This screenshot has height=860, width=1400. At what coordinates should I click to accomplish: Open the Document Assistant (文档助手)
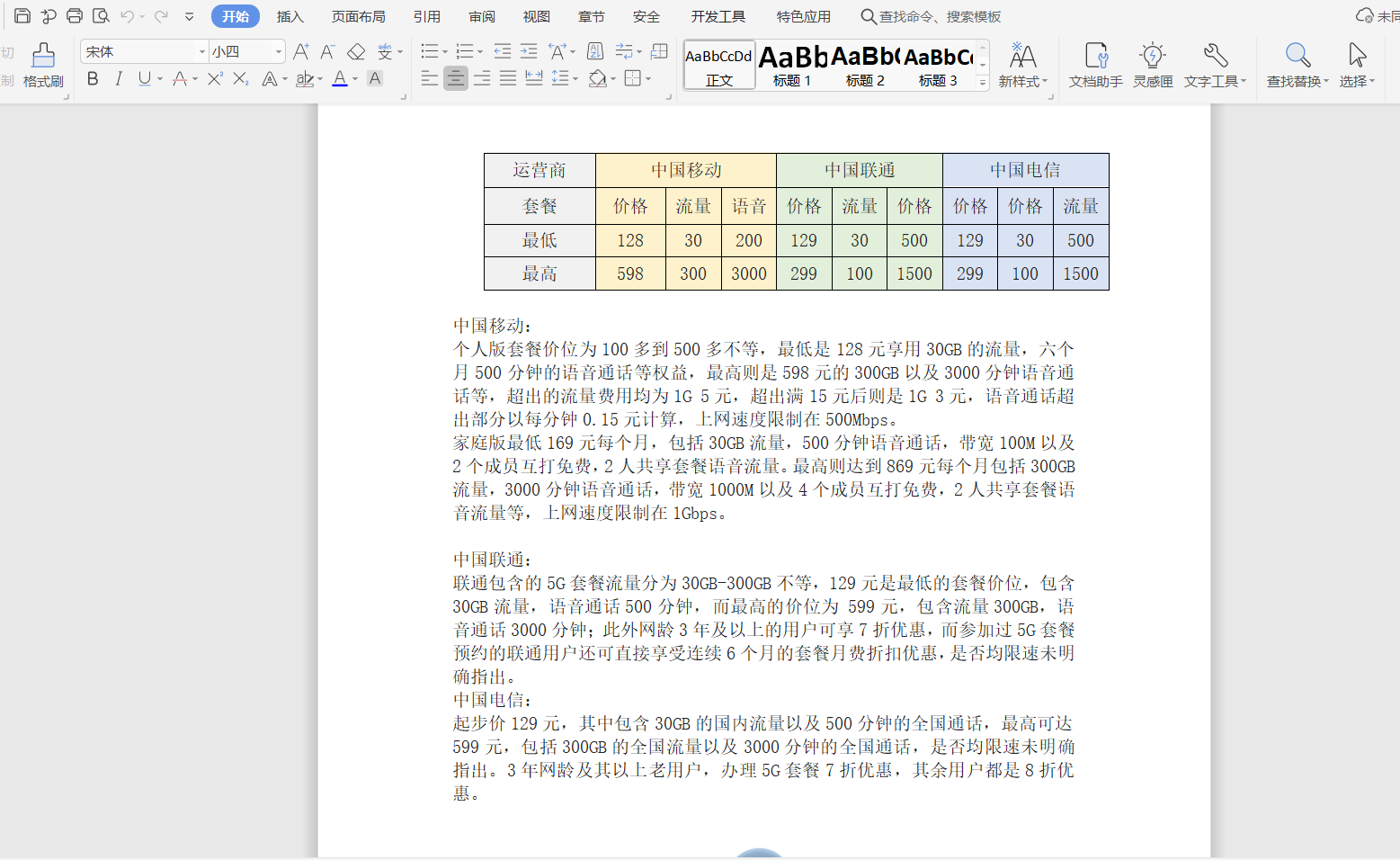1095,66
